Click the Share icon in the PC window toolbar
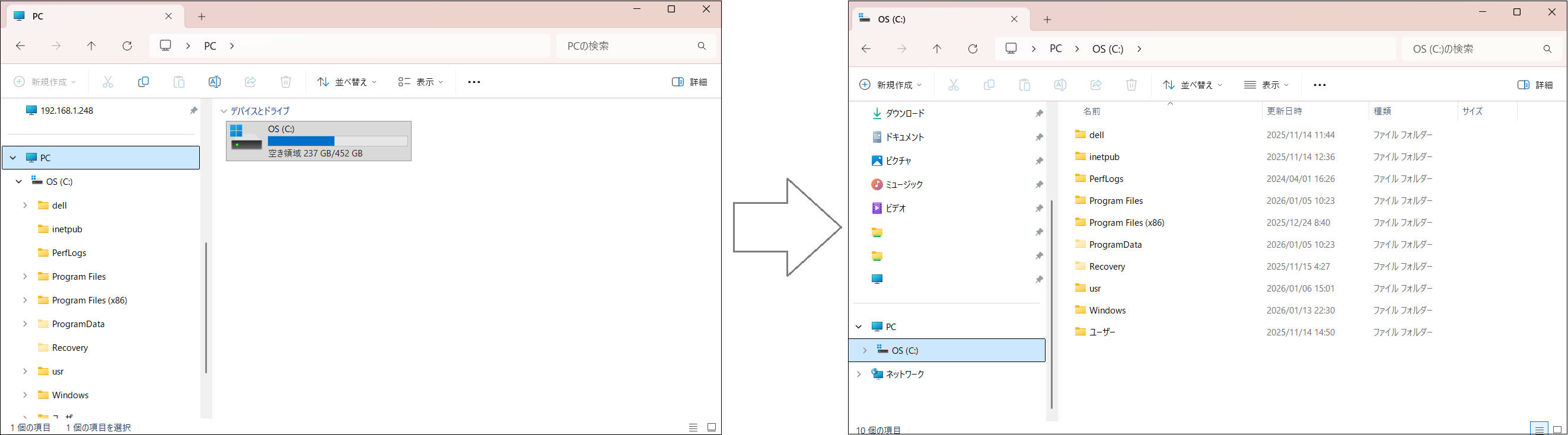The image size is (1568, 435). [250, 82]
